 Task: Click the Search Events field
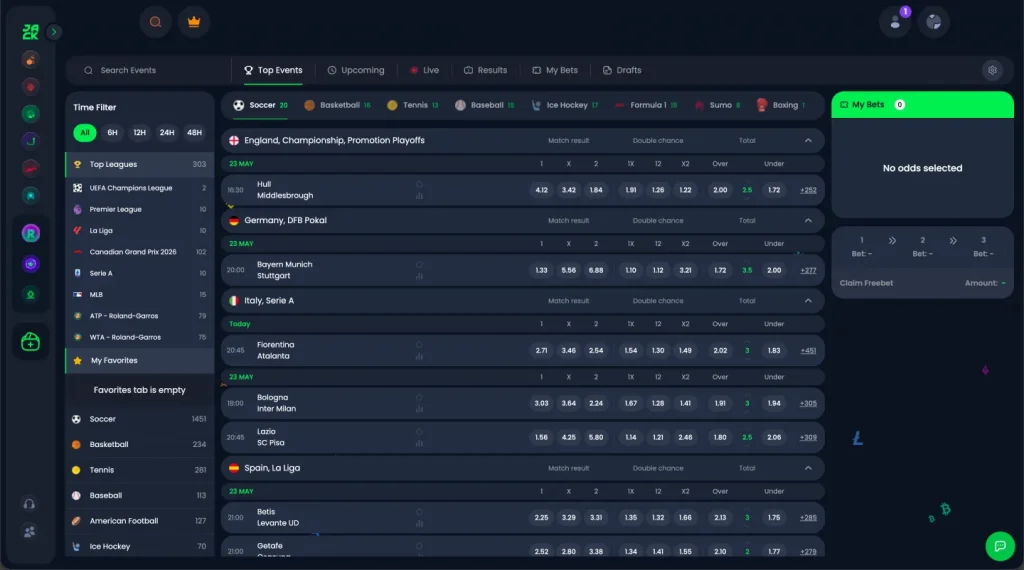(x=149, y=71)
